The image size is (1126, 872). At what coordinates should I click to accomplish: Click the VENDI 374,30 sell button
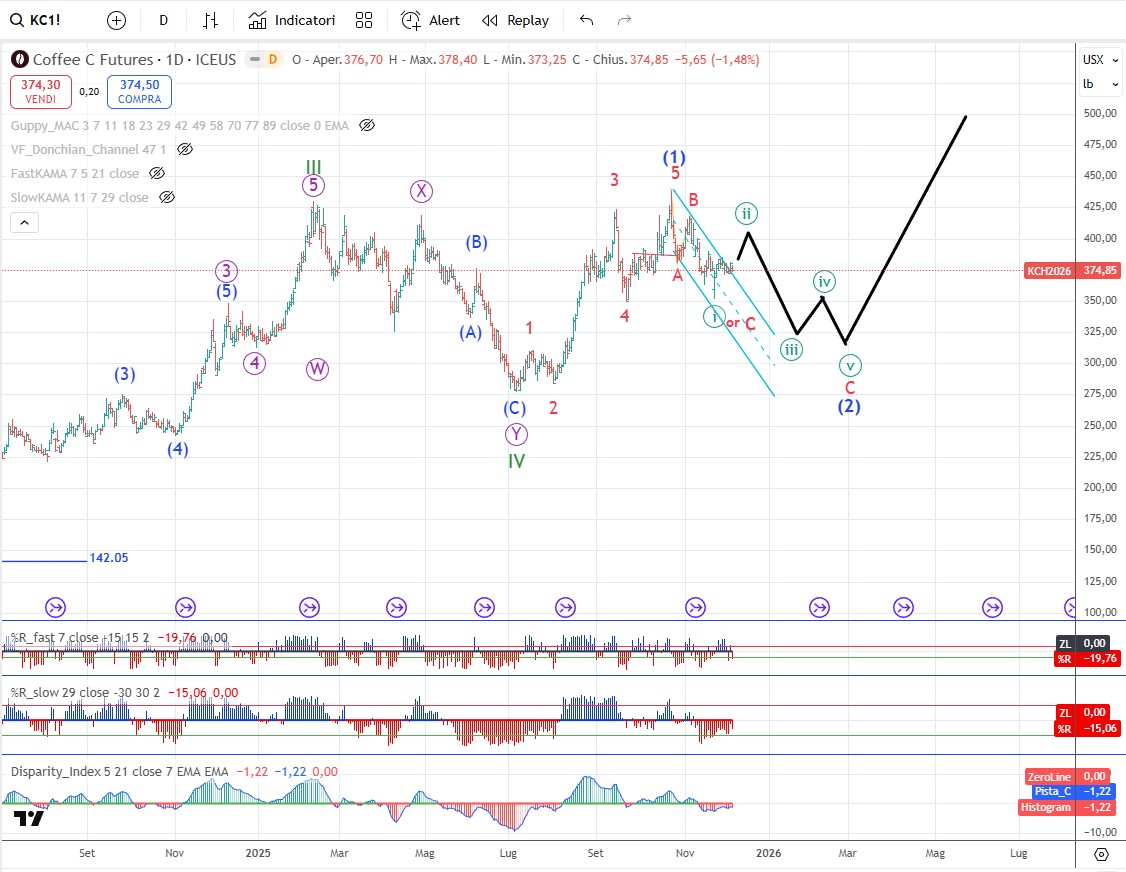(x=41, y=91)
